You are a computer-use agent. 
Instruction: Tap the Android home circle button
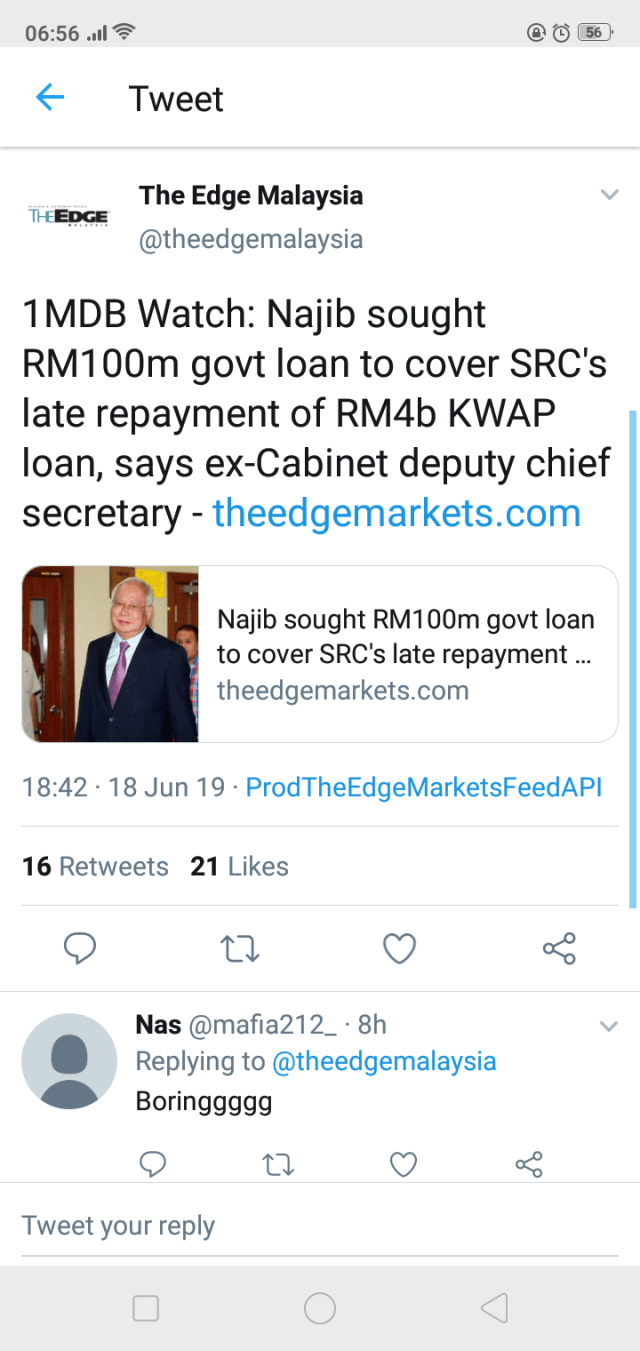pos(320,1308)
